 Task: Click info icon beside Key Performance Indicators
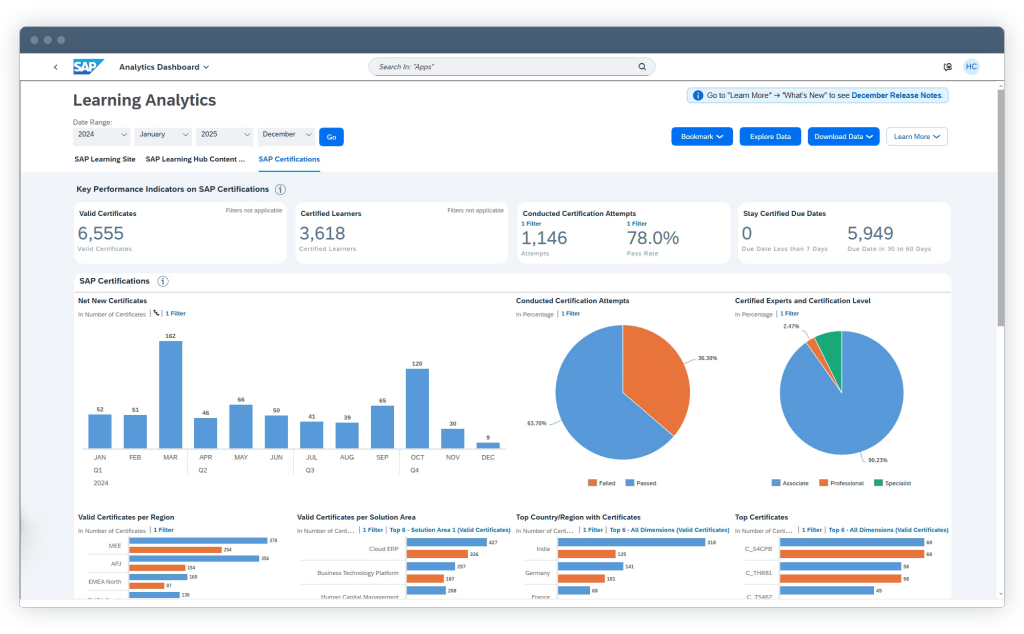[280, 189]
